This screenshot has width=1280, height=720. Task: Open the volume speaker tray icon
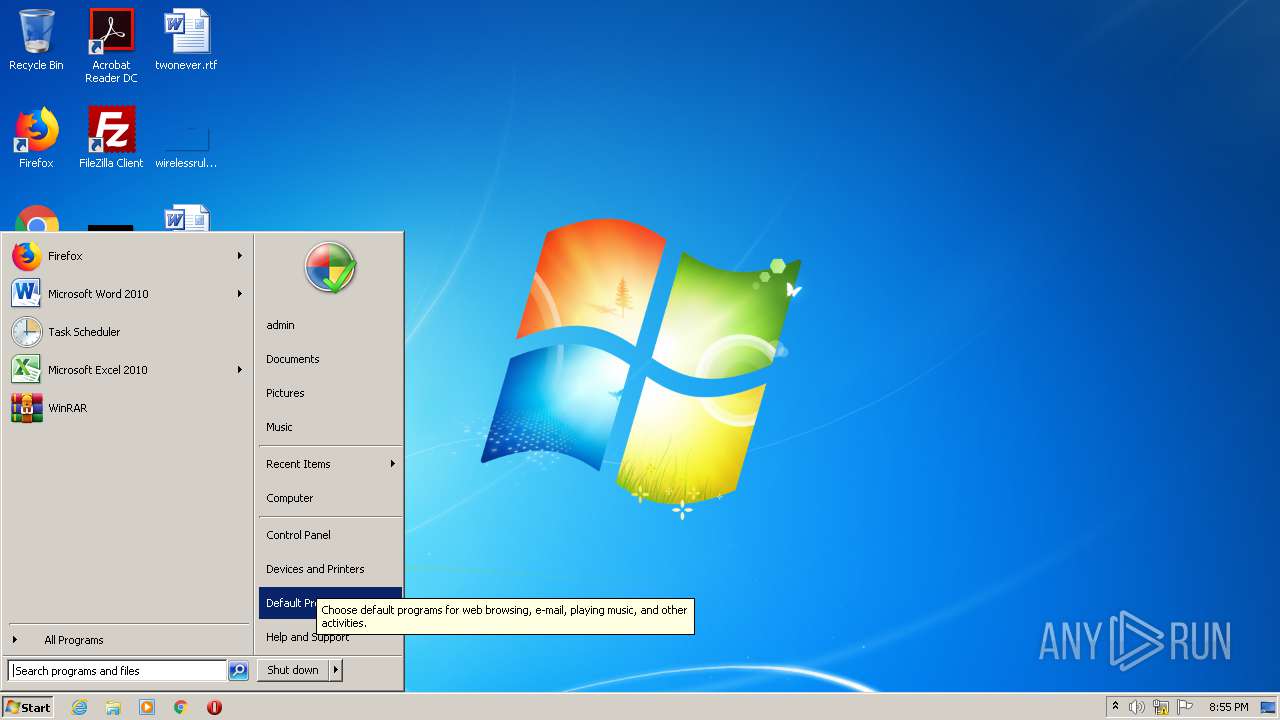pyautogui.click(x=1137, y=707)
